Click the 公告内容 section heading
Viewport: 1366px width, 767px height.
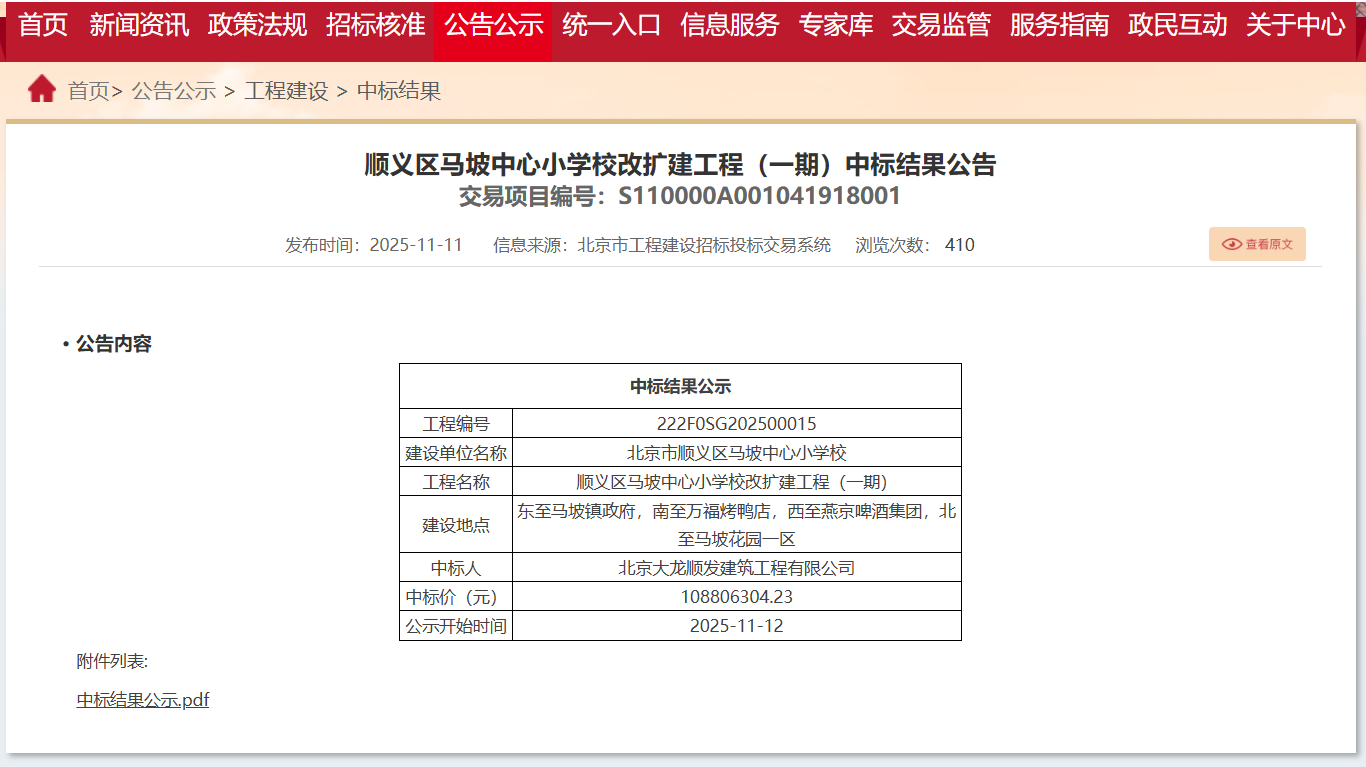[x=114, y=344]
